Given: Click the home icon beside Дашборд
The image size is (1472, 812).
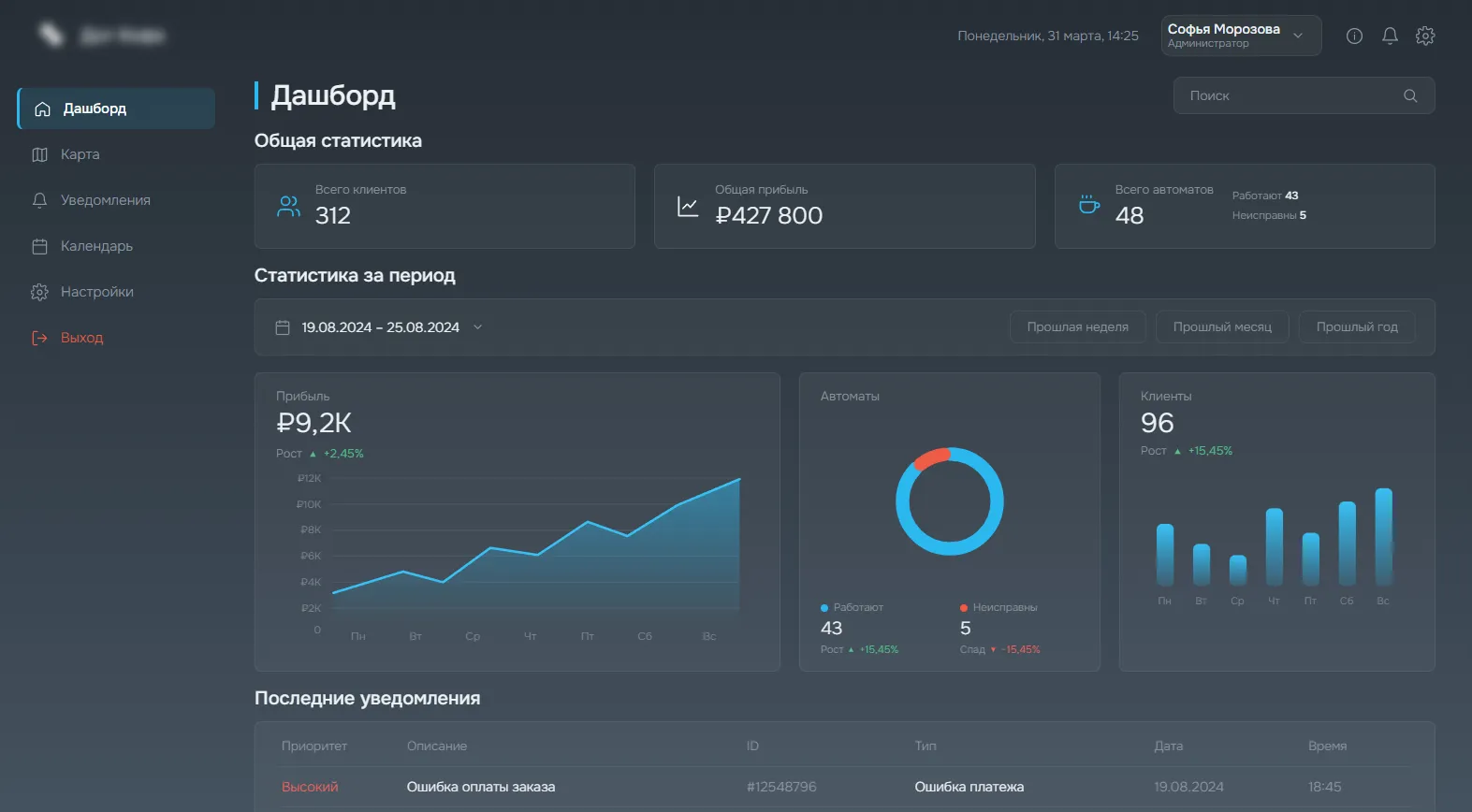Looking at the screenshot, I should (42, 109).
